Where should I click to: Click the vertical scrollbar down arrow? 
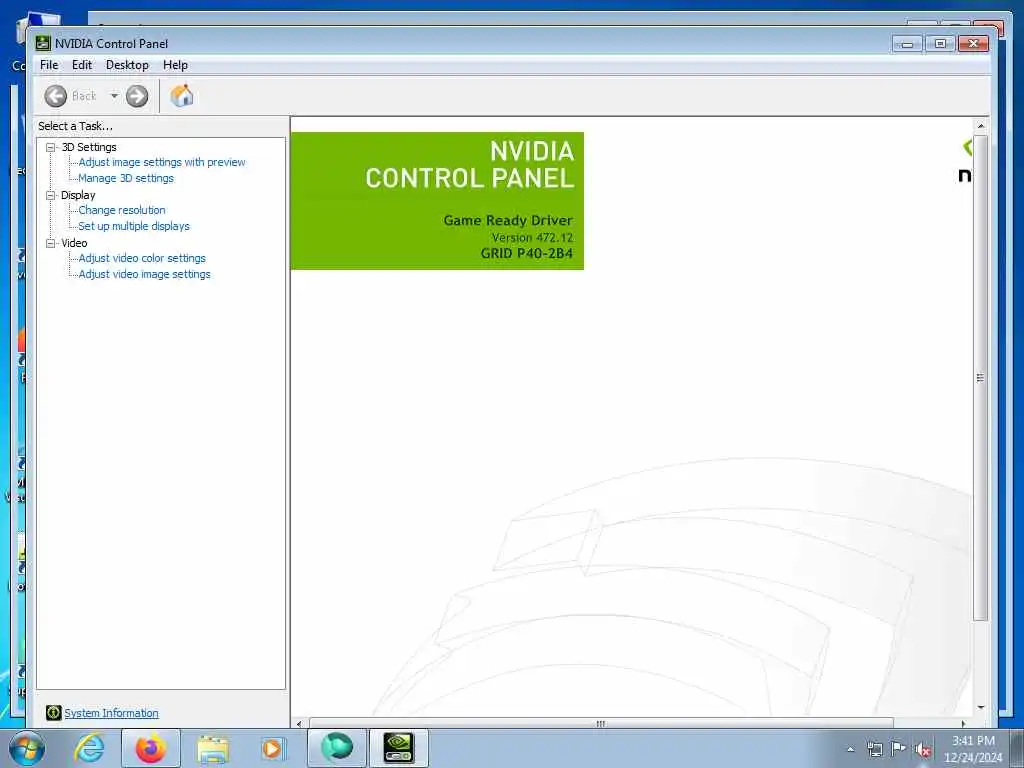[980, 707]
